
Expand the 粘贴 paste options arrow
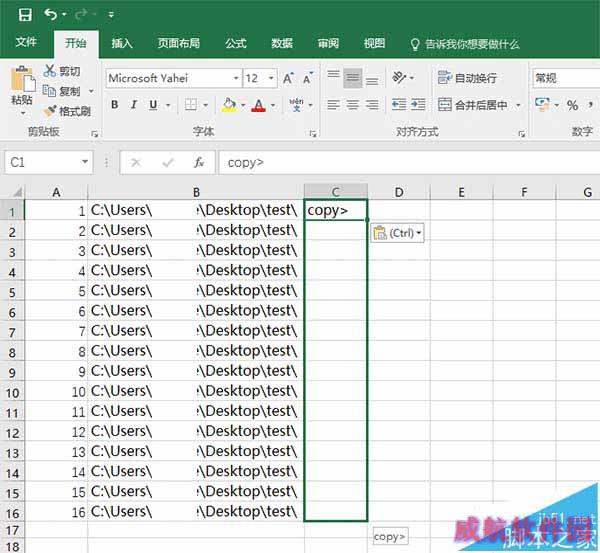23,113
